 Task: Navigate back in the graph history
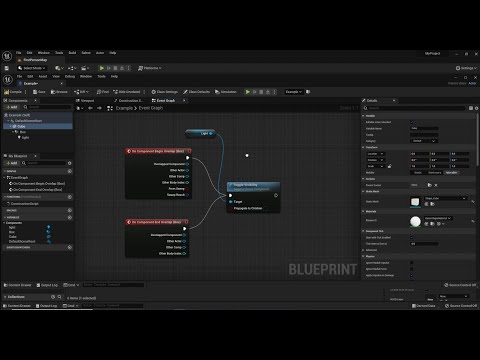[x=90, y=108]
